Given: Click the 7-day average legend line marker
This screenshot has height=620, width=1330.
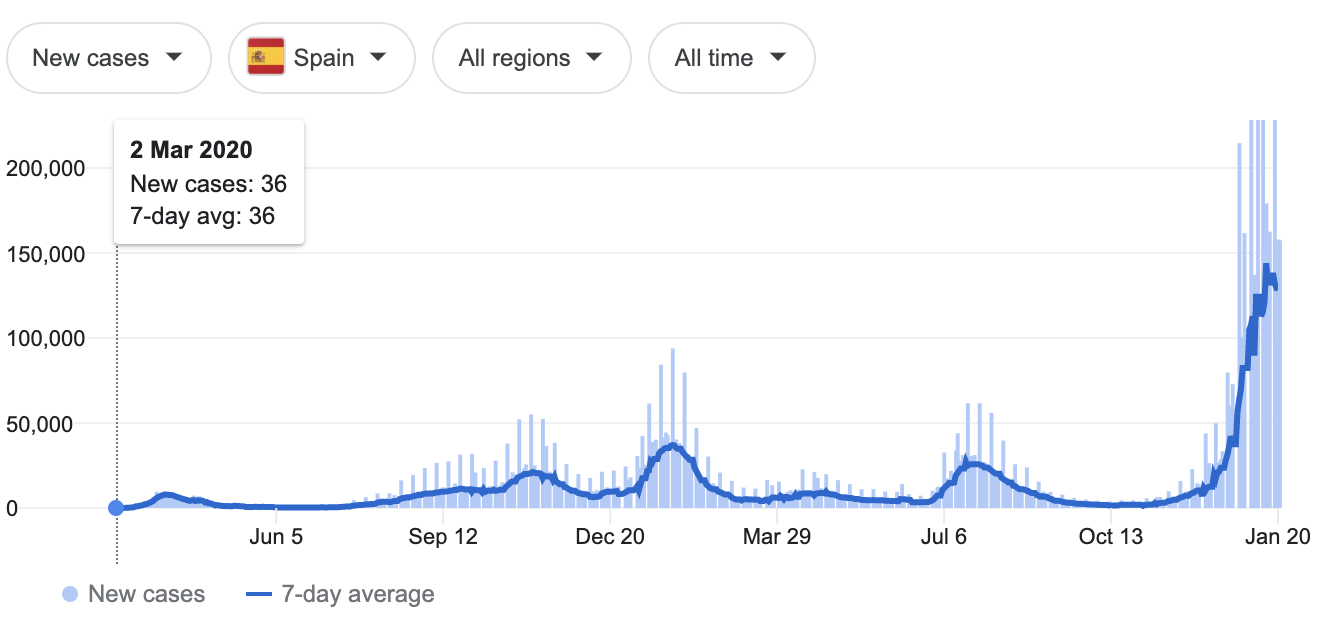Looking at the screenshot, I should tap(258, 594).
